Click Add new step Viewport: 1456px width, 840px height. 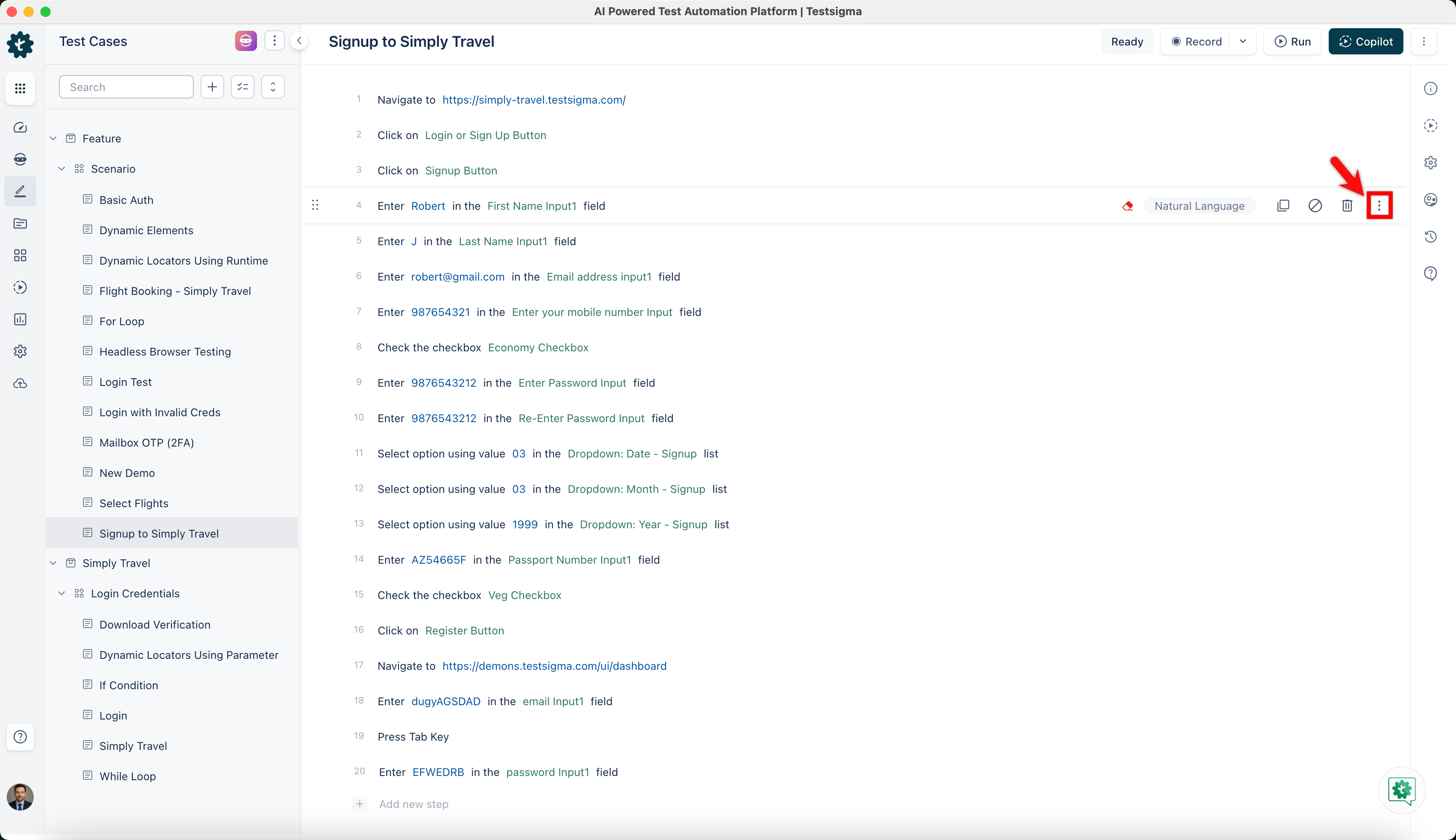(x=414, y=804)
